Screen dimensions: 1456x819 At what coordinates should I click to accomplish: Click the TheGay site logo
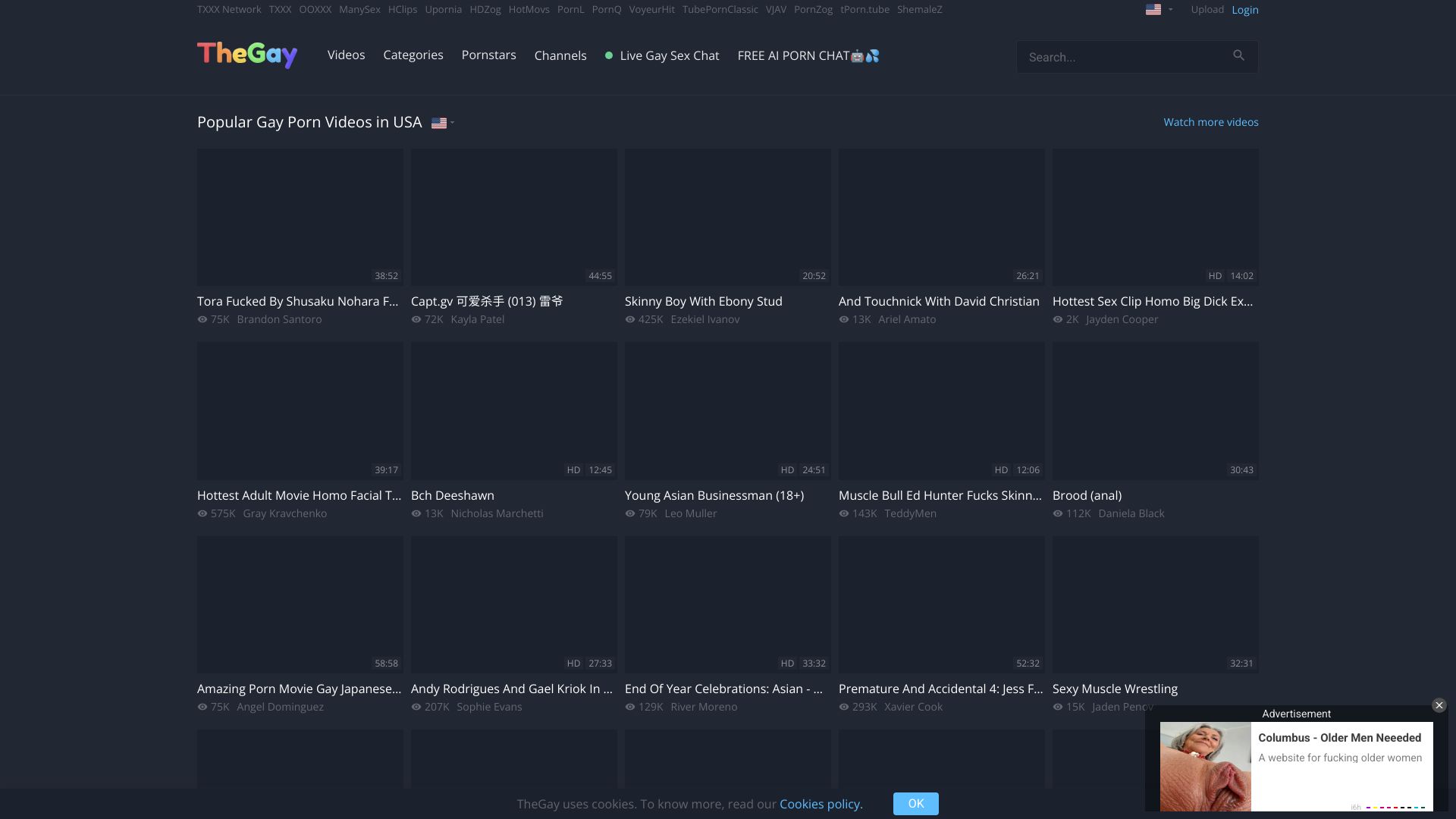coord(247,55)
